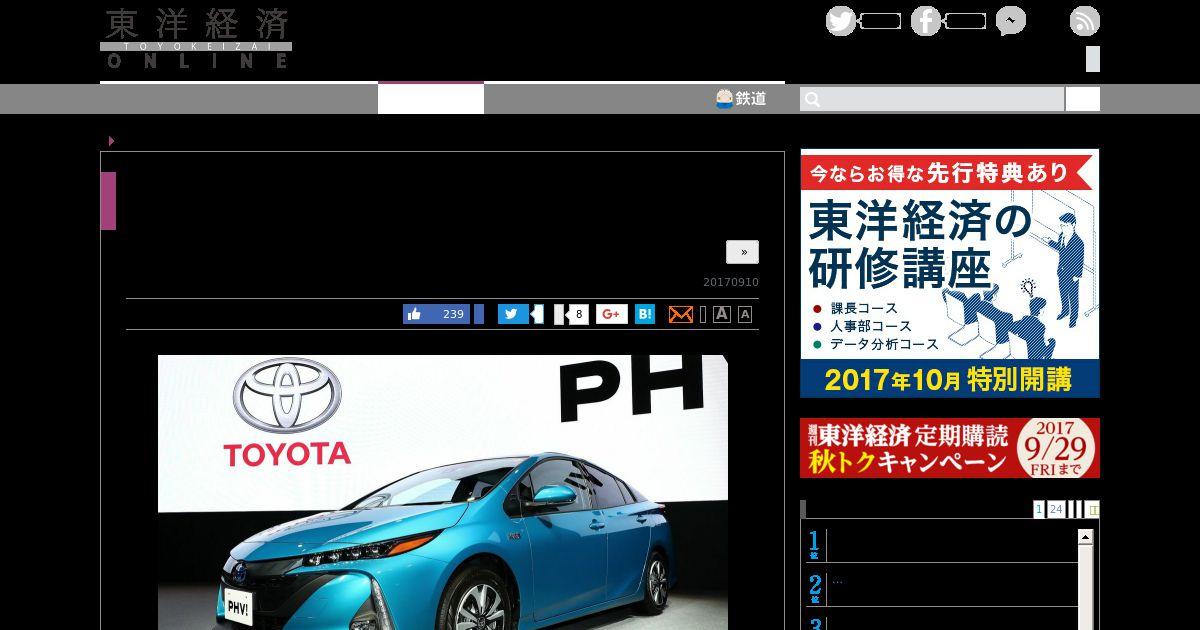This screenshot has height=630, width=1200.
Task: Click the ranking list scroll up arrow
Action: coord(1085,537)
